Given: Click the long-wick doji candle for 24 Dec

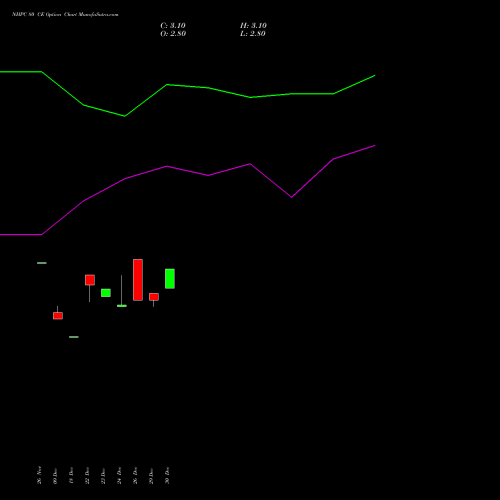Looking at the screenshot, I should coord(122,291).
